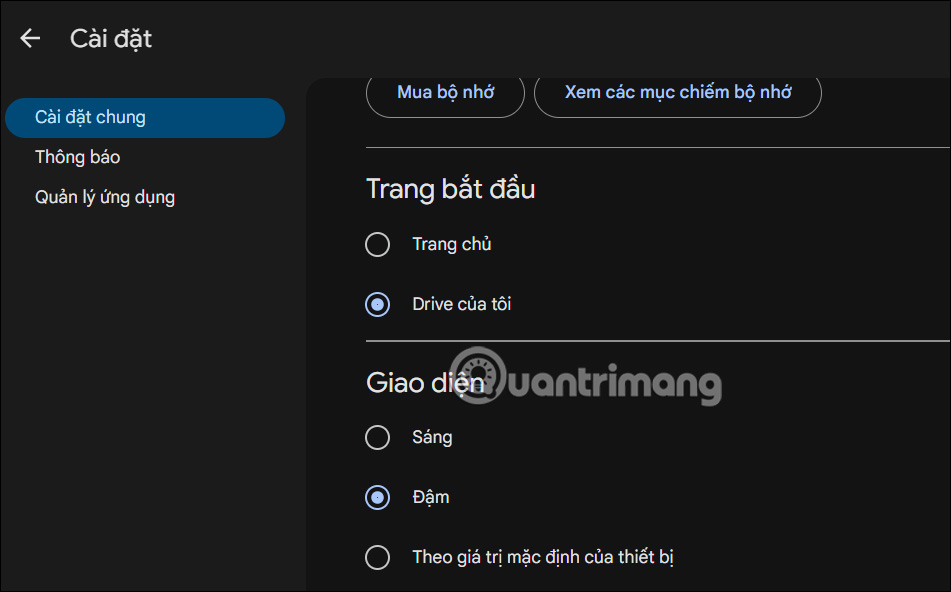Click the unselected Trang chủ radio circle
Screen dimensions: 951x592
[x=377, y=244]
